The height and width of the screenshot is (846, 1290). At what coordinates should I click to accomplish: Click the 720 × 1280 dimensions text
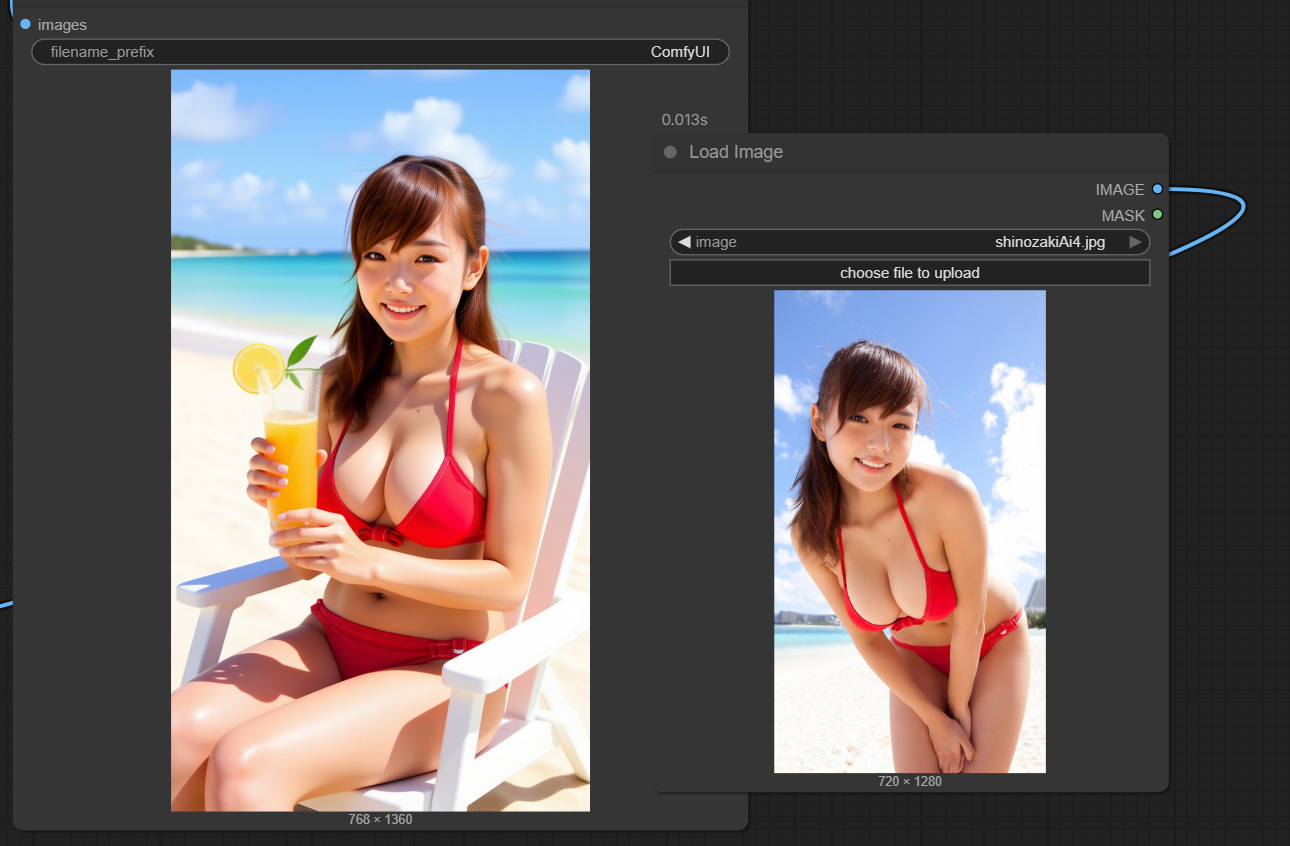(x=910, y=781)
